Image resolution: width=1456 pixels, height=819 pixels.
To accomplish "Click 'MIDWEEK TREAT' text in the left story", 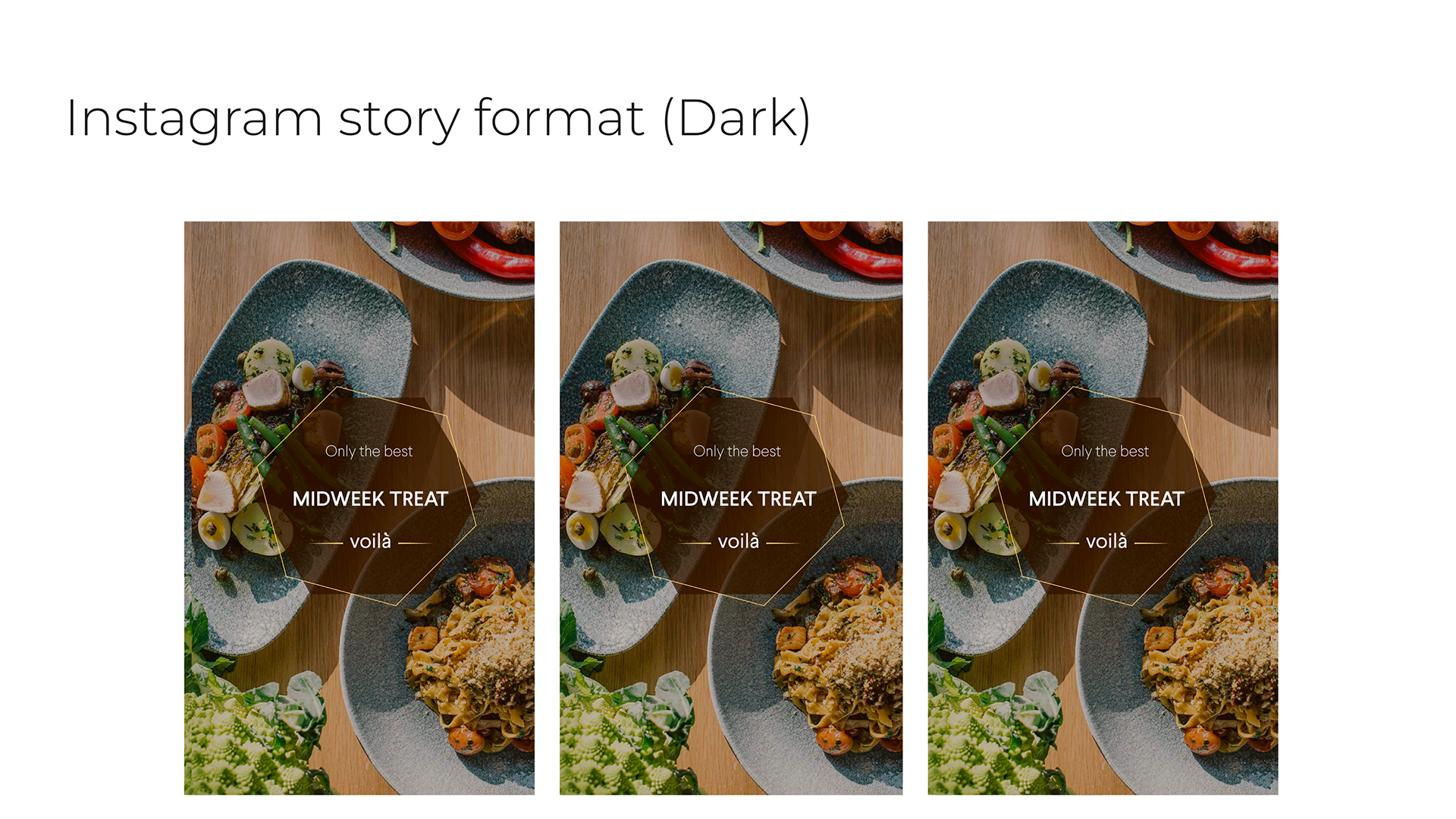I will tap(370, 499).
